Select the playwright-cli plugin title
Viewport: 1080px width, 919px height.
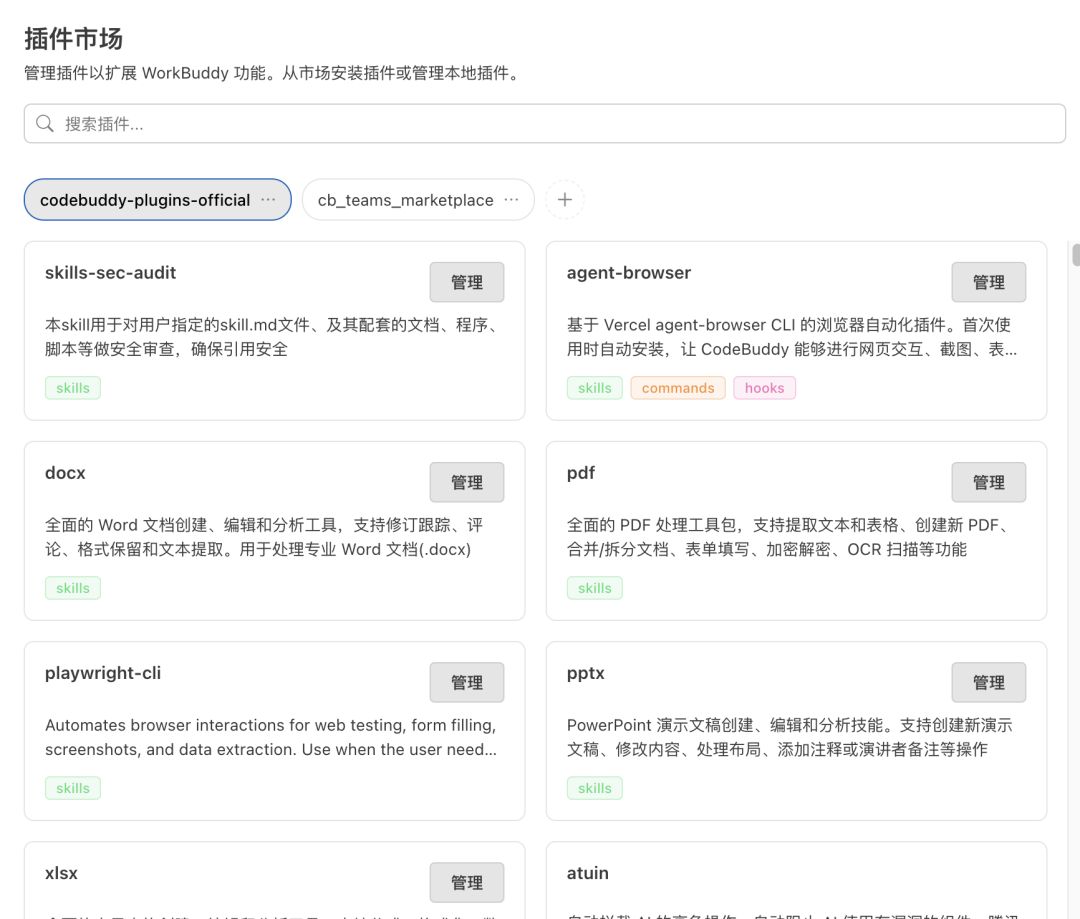[x=103, y=673]
